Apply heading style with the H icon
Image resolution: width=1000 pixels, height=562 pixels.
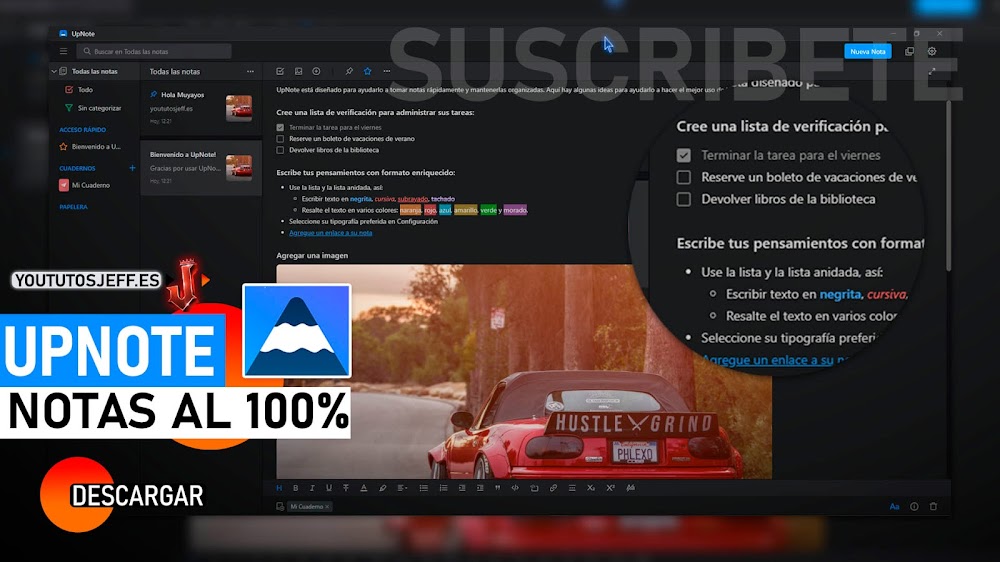pos(279,488)
